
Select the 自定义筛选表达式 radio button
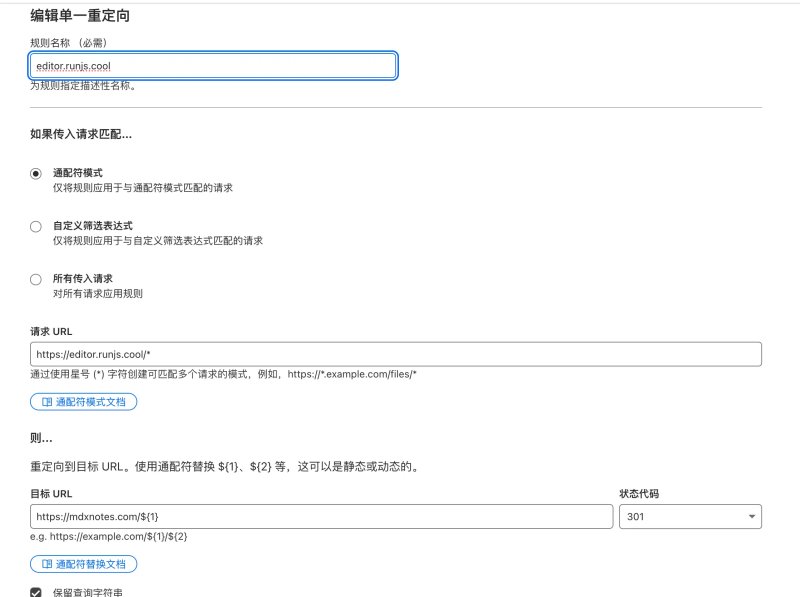click(x=36, y=227)
